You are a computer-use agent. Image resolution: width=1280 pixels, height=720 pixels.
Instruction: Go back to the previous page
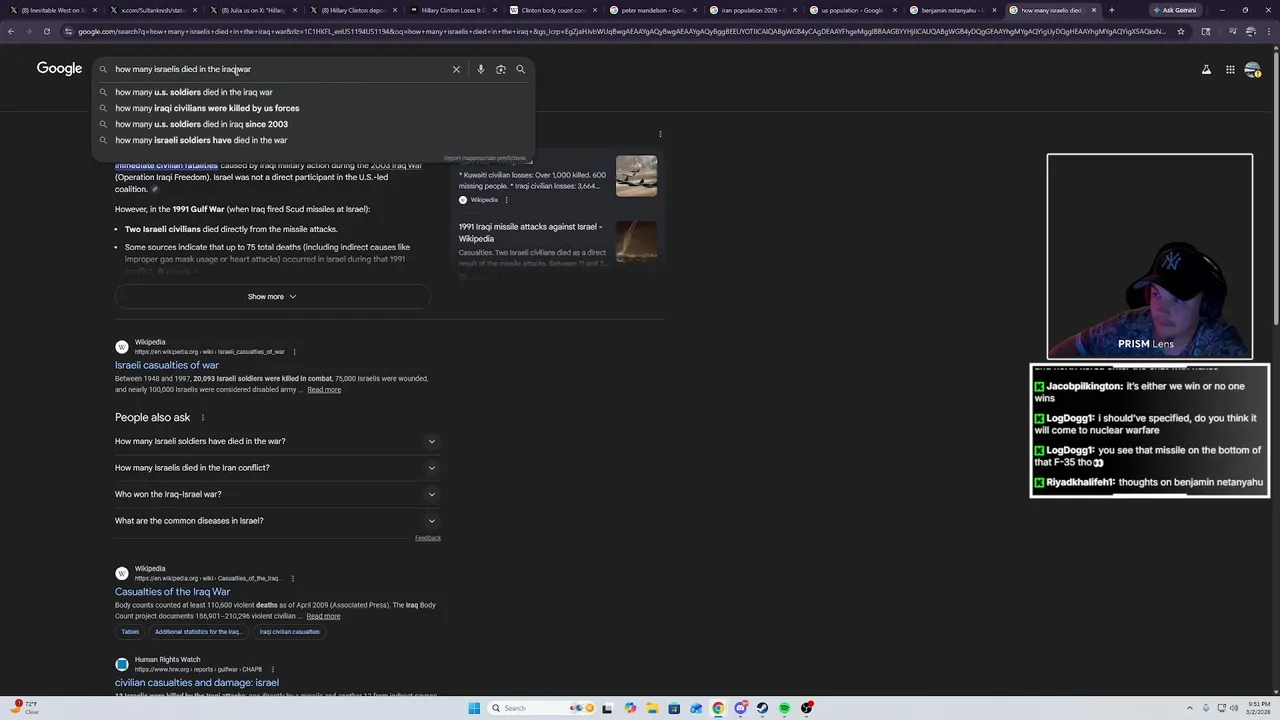11,31
